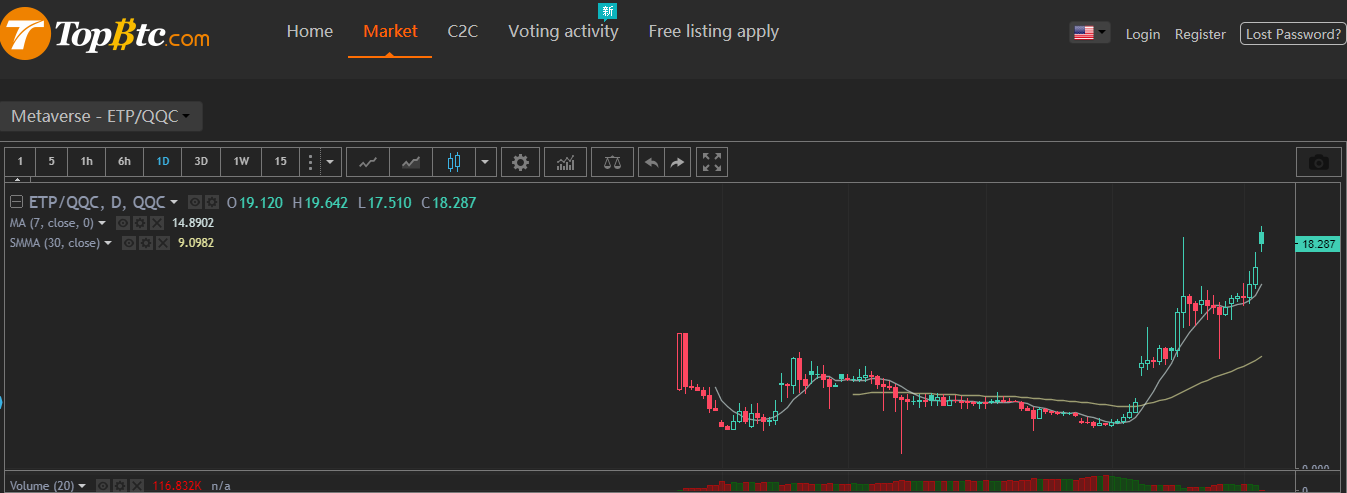The image size is (1347, 493).
Task: Undo last chart action arrow
Action: 651,162
